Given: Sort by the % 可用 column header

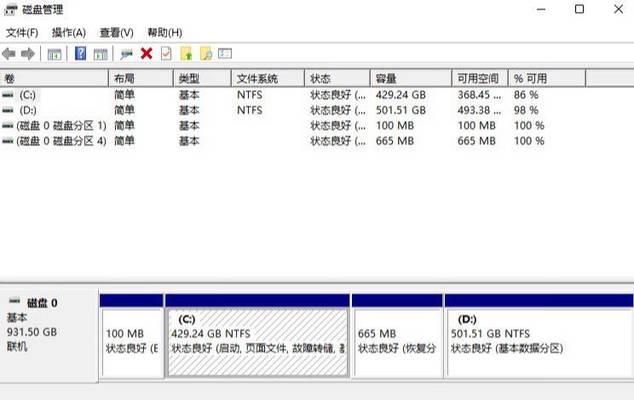Looking at the screenshot, I should [x=547, y=78].
